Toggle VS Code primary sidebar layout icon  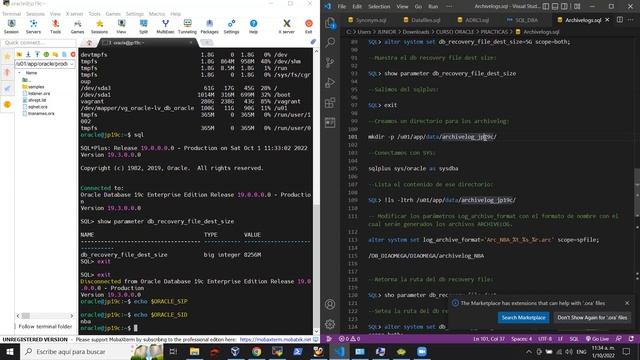pos(546,7)
